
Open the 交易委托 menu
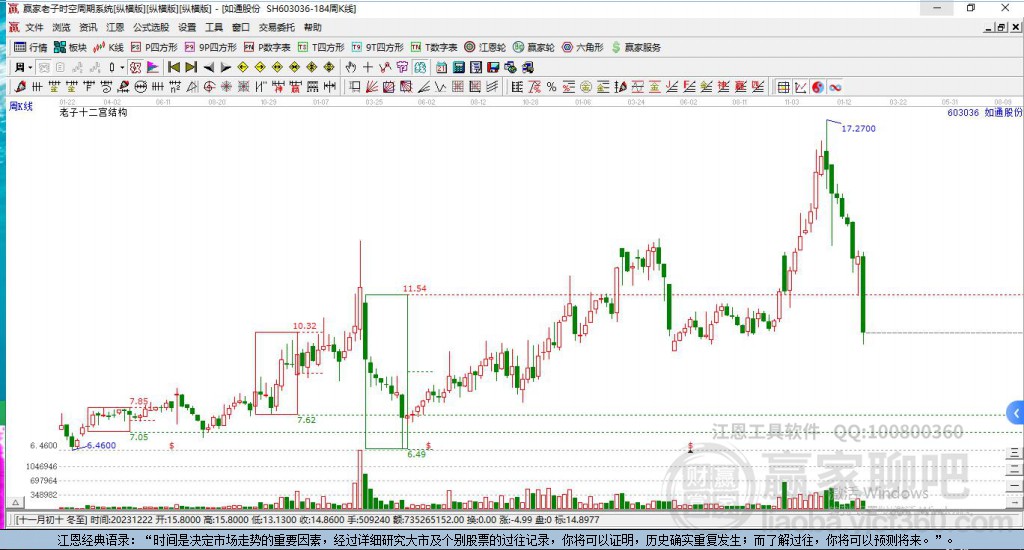tap(276, 27)
